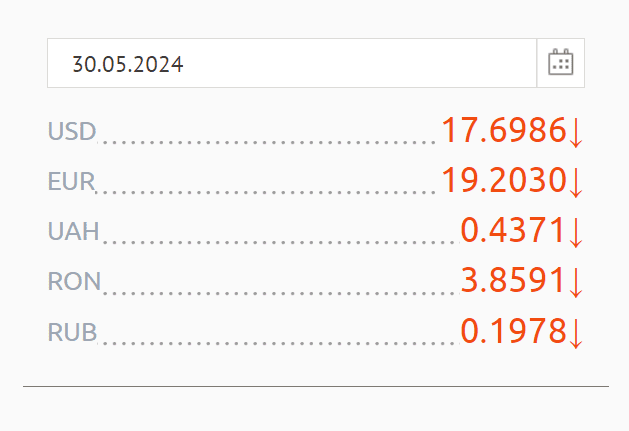
Task: Choose the RUB currency label
Action: pyautogui.click(x=72, y=331)
